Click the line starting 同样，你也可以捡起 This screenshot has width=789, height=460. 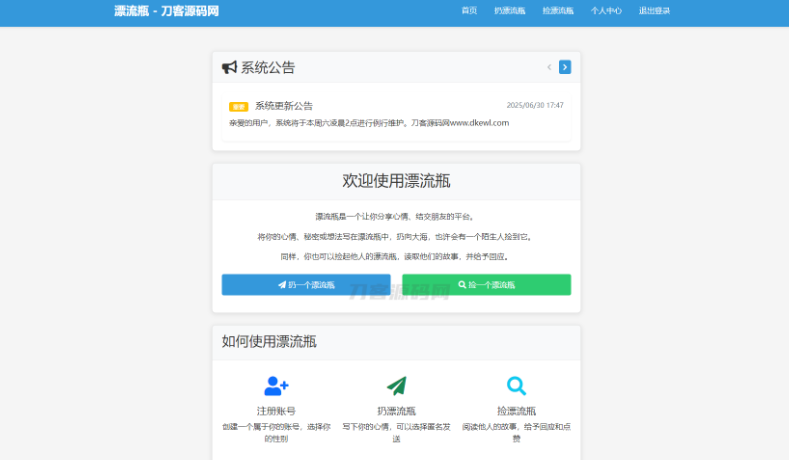click(396, 257)
